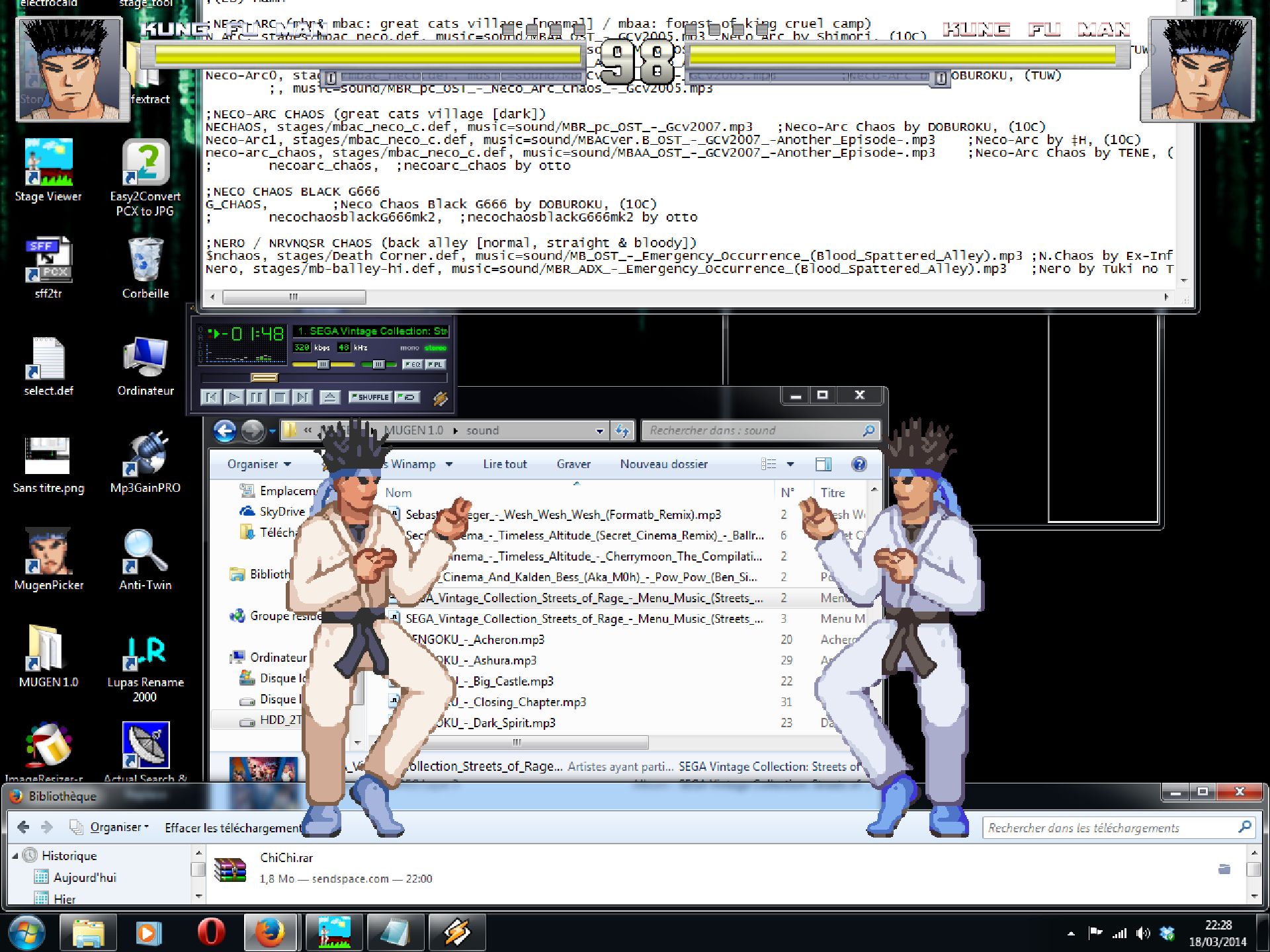Switch to Firefox in the taskbar

[271, 932]
